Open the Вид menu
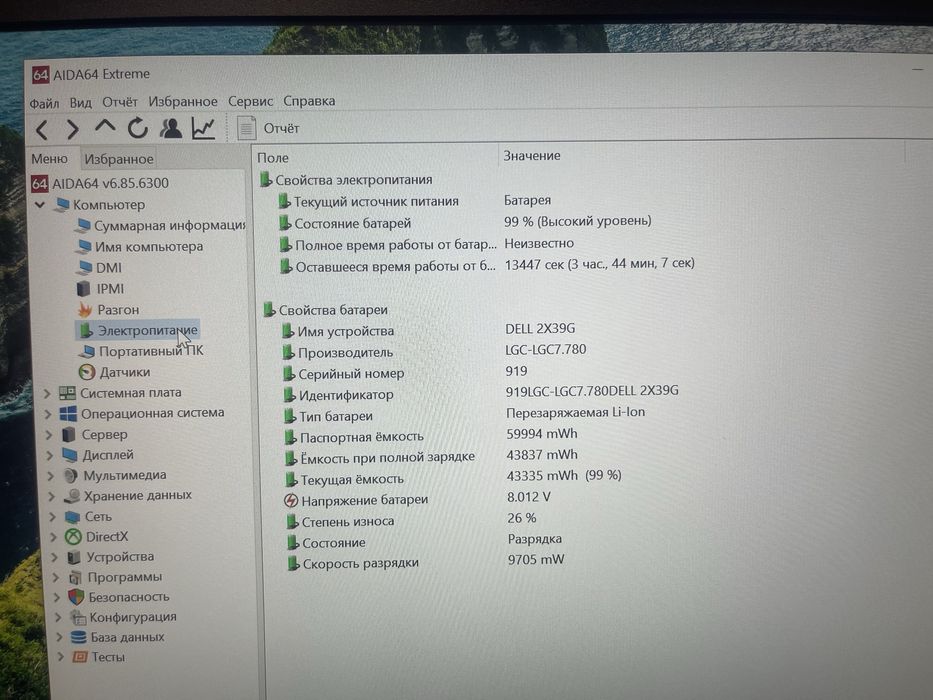The height and width of the screenshot is (700, 933). [80, 102]
